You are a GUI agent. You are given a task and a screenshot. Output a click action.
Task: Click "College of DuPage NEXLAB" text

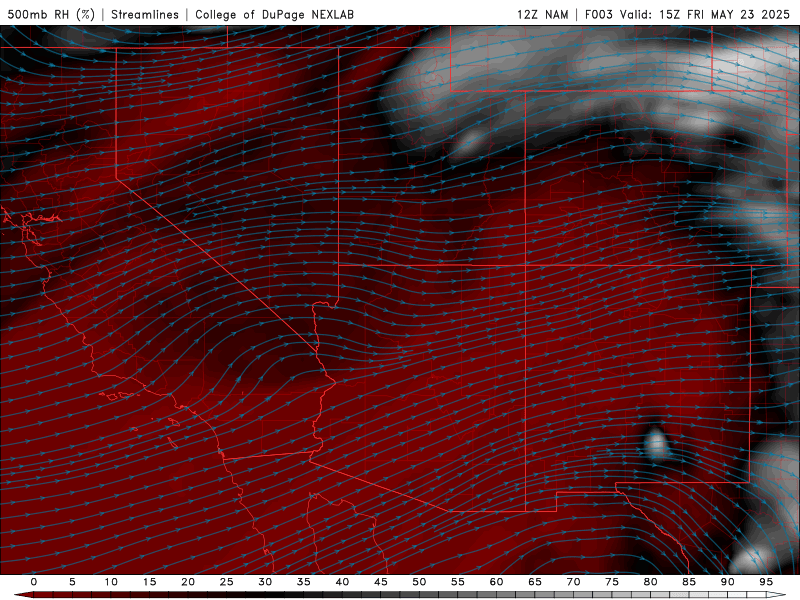click(274, 15)
